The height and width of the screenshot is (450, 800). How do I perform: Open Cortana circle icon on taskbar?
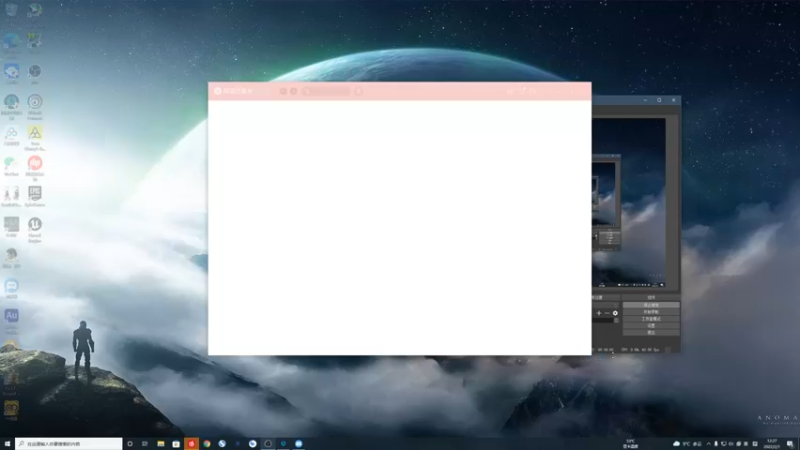pyautogui.click(x=130, y=444)
